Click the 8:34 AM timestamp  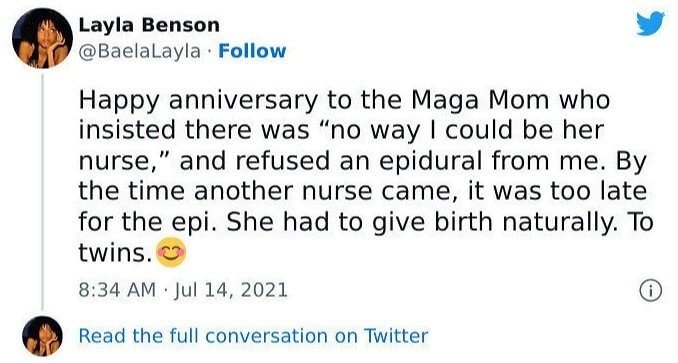(x=117, y=290)
